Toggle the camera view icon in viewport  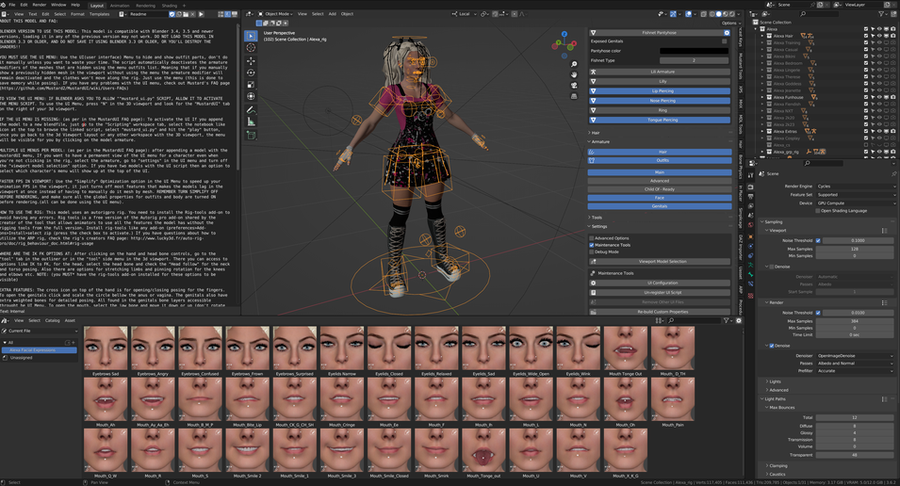(x=573, y=85)
